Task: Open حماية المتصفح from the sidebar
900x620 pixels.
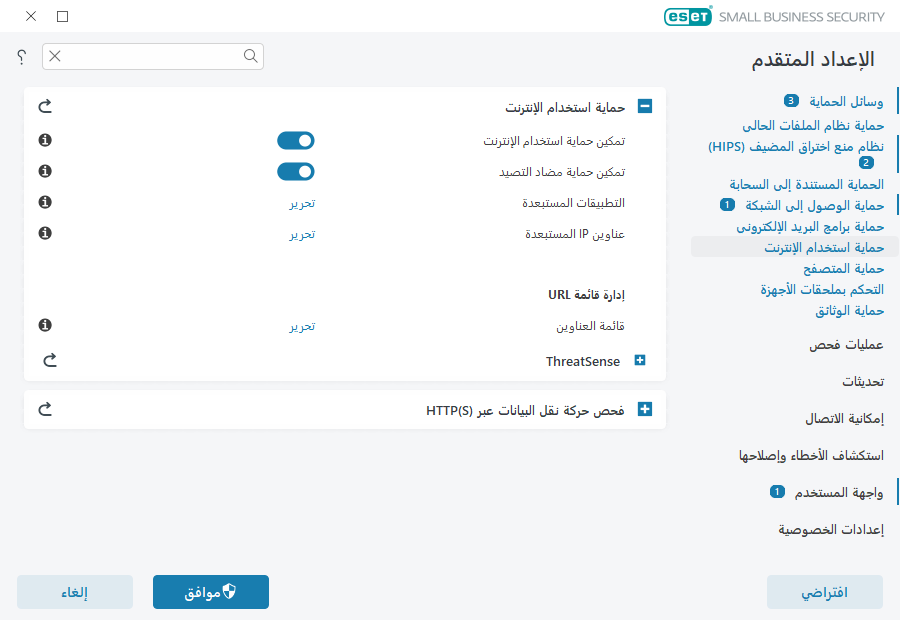Action: pyautogui.click(x=843, y=268)
